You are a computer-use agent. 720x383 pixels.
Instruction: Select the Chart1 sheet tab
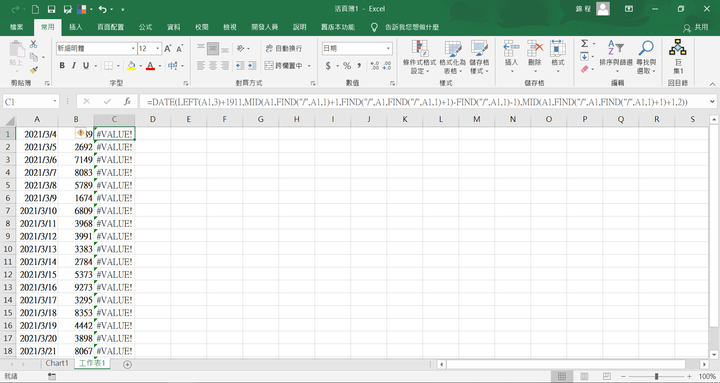[x=57, y=363]
